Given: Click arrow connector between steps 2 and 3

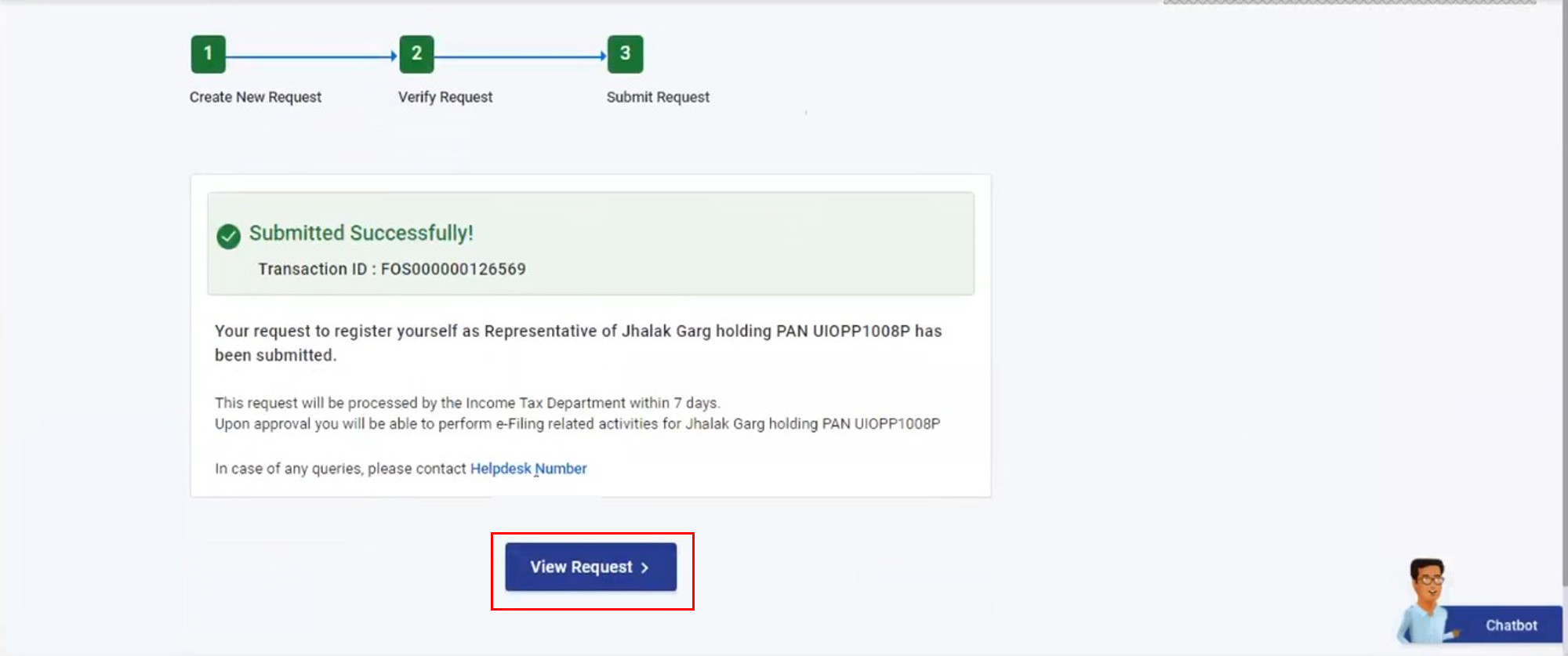Looking at the screenshot, I should pos(521,56).
